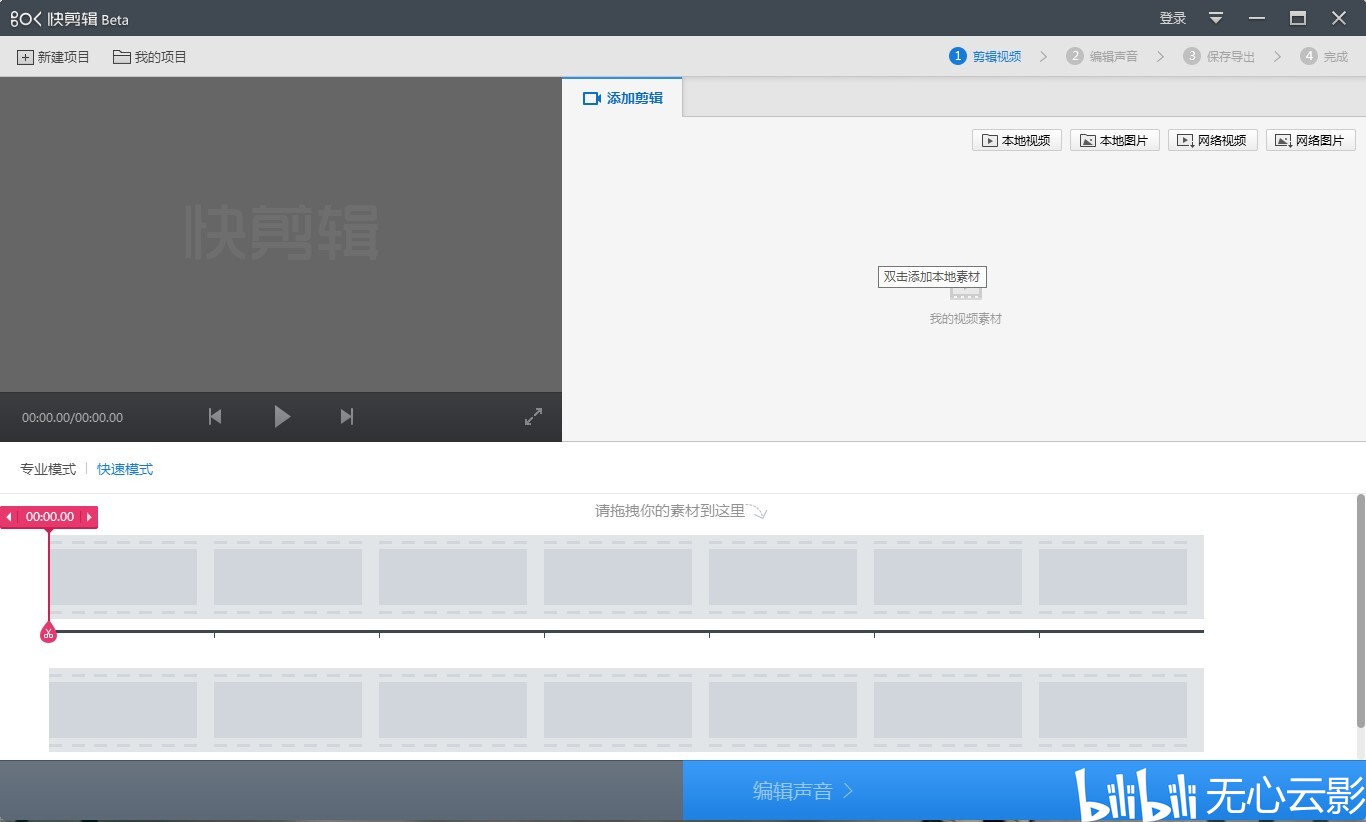Click 登录 to sign in
The height and width of the screenshot is (822, 1366).
tap(1172, 18)
